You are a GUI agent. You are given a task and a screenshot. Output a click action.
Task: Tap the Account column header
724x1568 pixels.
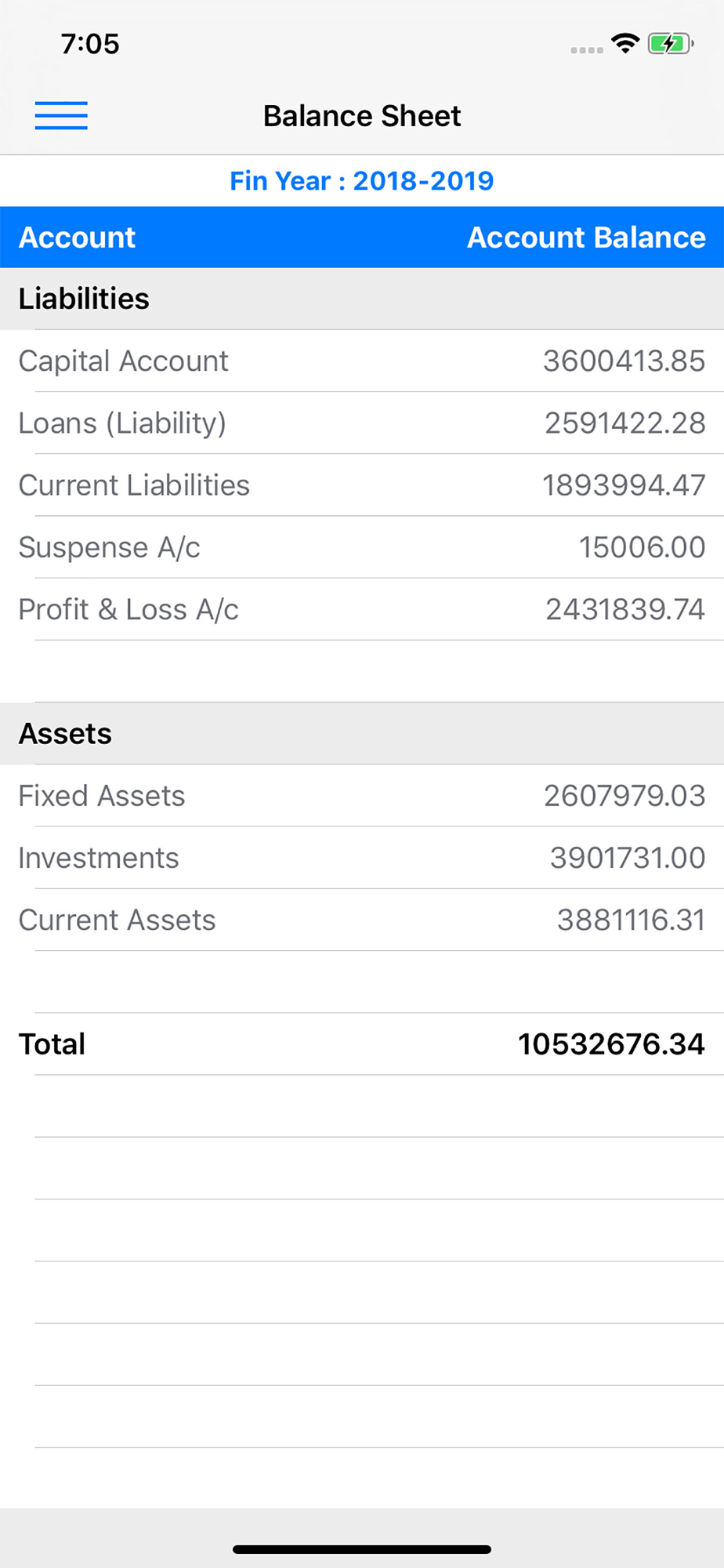pyautogui.click(x=77, y=238)
